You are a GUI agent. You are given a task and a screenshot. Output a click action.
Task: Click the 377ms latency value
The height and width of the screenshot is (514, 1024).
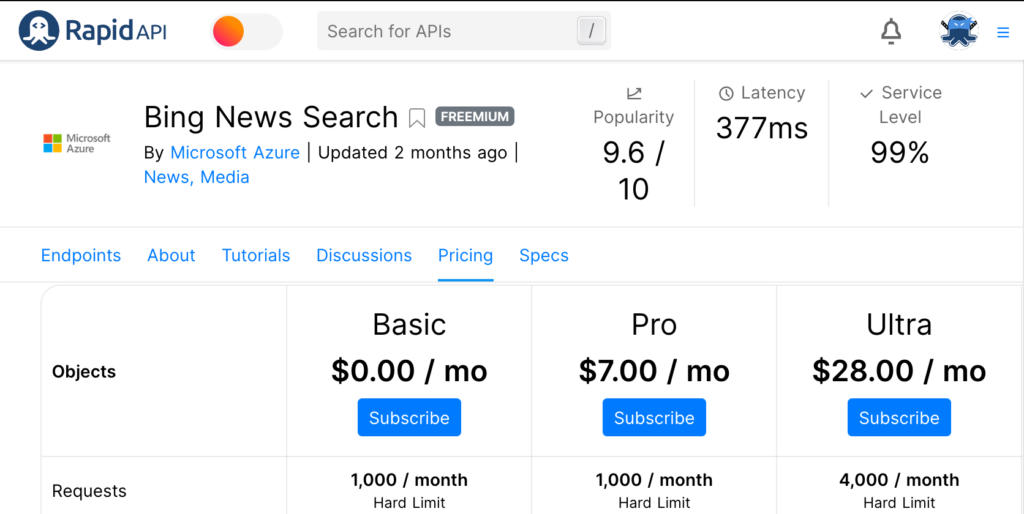click(x=762, y=128)
